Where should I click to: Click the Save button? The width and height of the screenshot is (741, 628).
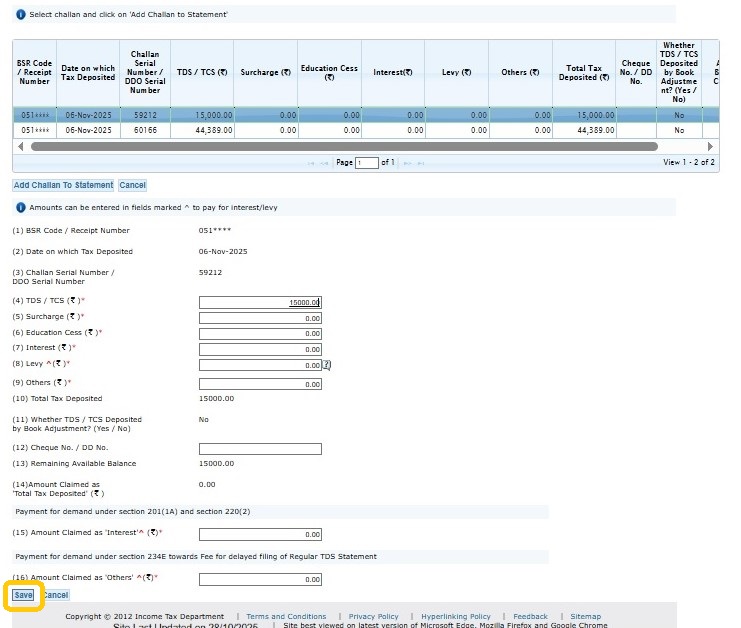pos(23,595)
